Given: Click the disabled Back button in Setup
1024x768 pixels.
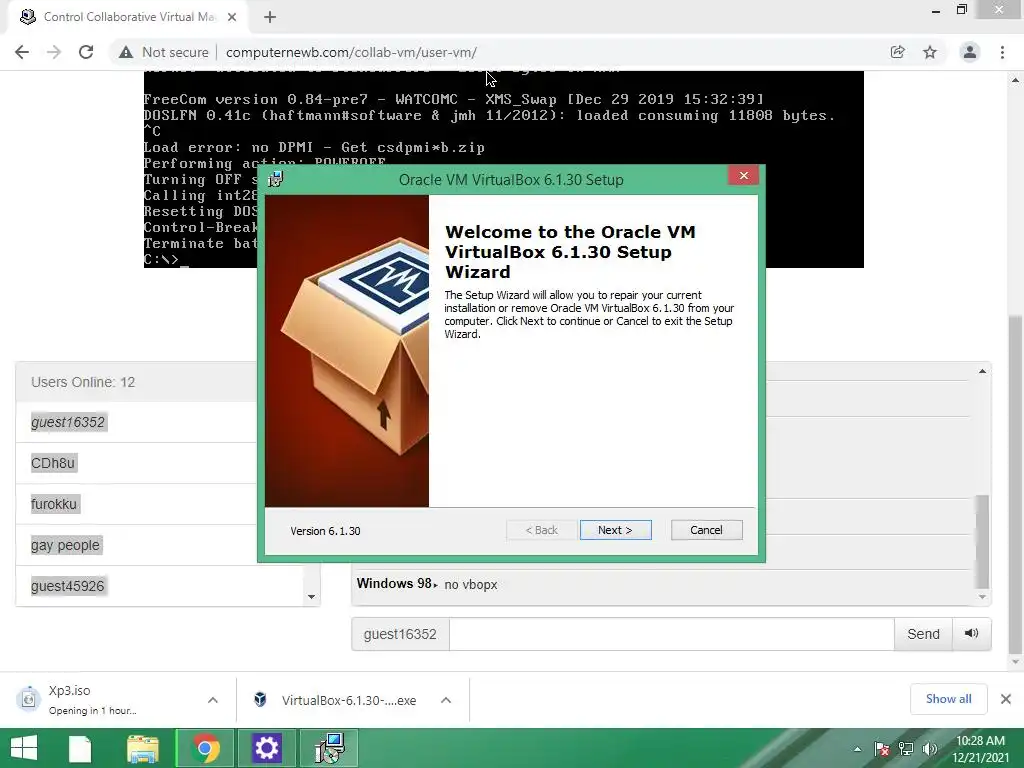Looking at the screenshot, I should pyautogui.click(x=541, y=530).
